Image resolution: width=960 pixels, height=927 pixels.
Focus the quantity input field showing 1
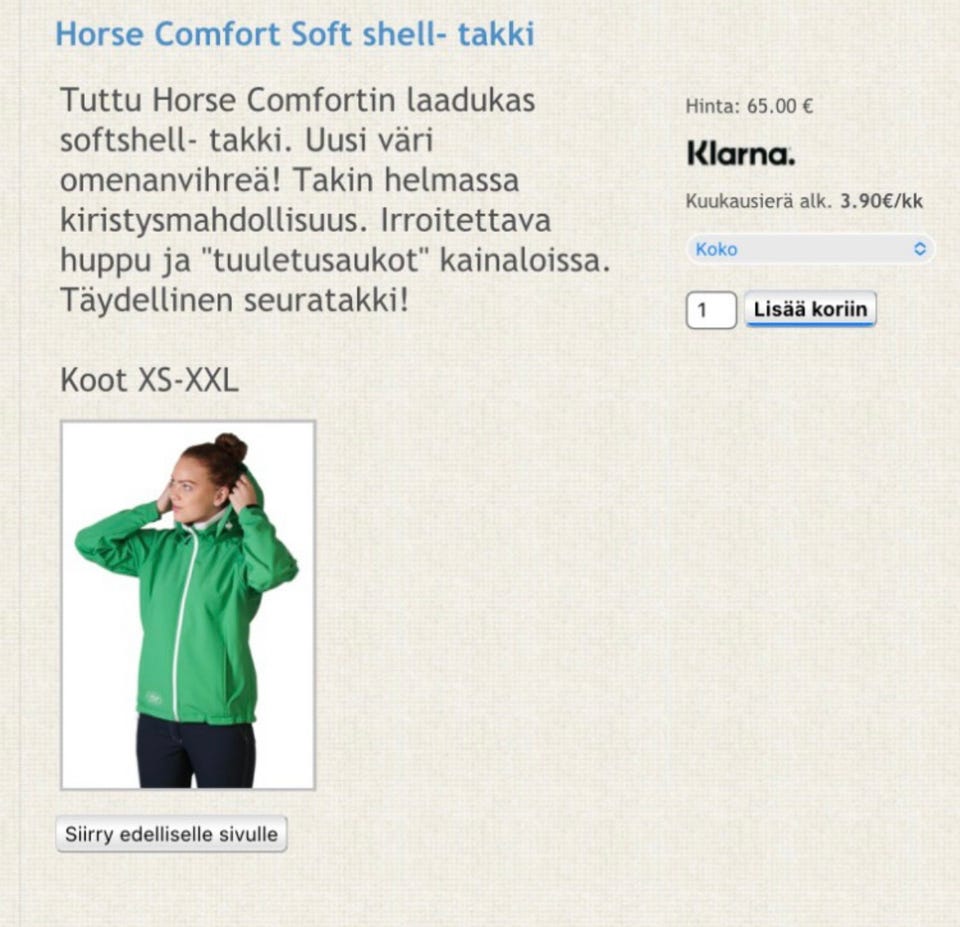(x=711, y=310)
